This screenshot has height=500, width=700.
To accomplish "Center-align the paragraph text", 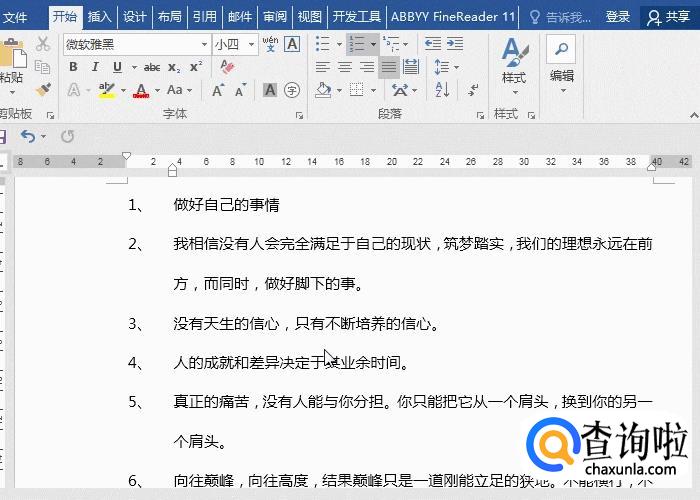I will click(344, 67).
